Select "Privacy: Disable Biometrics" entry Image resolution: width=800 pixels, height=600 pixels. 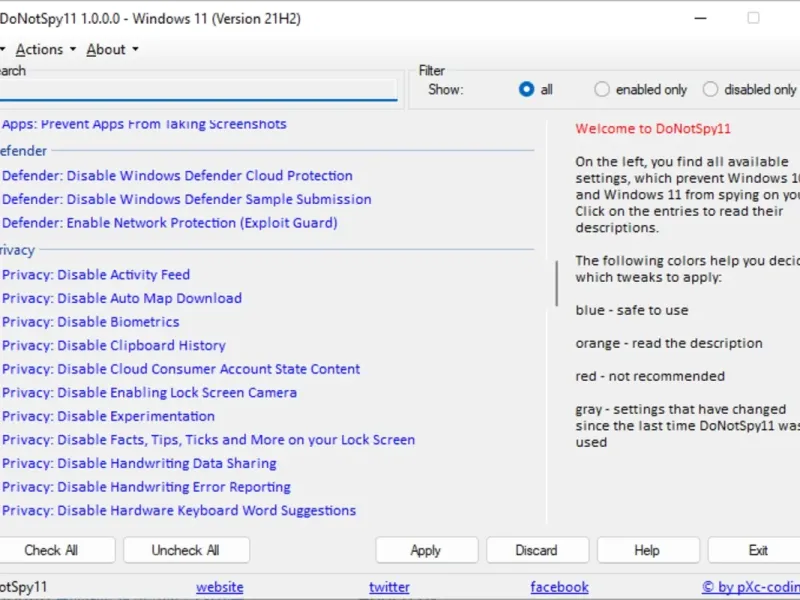coord(91,322)
